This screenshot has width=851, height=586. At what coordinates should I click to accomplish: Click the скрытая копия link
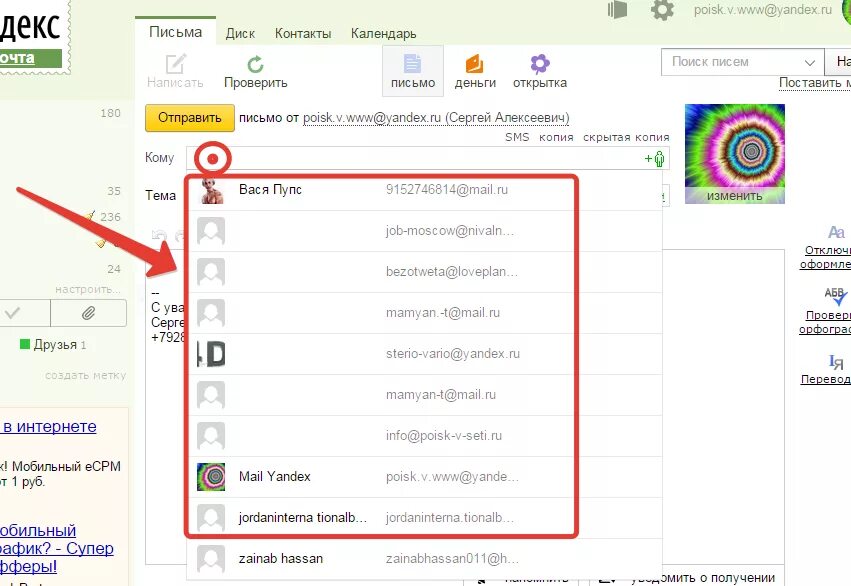click(626, 137)
